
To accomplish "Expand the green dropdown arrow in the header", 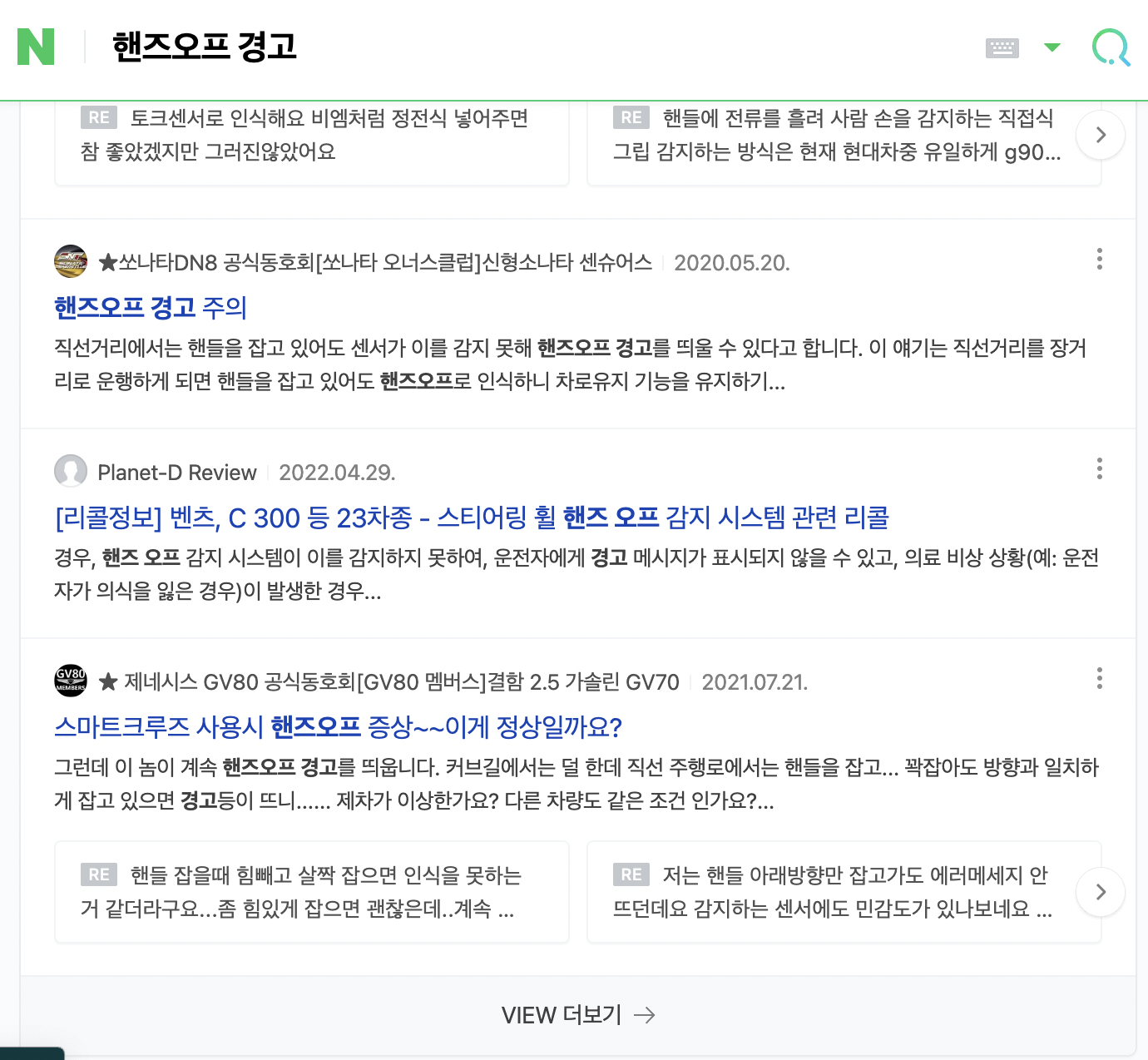I will click(1052, 47).
